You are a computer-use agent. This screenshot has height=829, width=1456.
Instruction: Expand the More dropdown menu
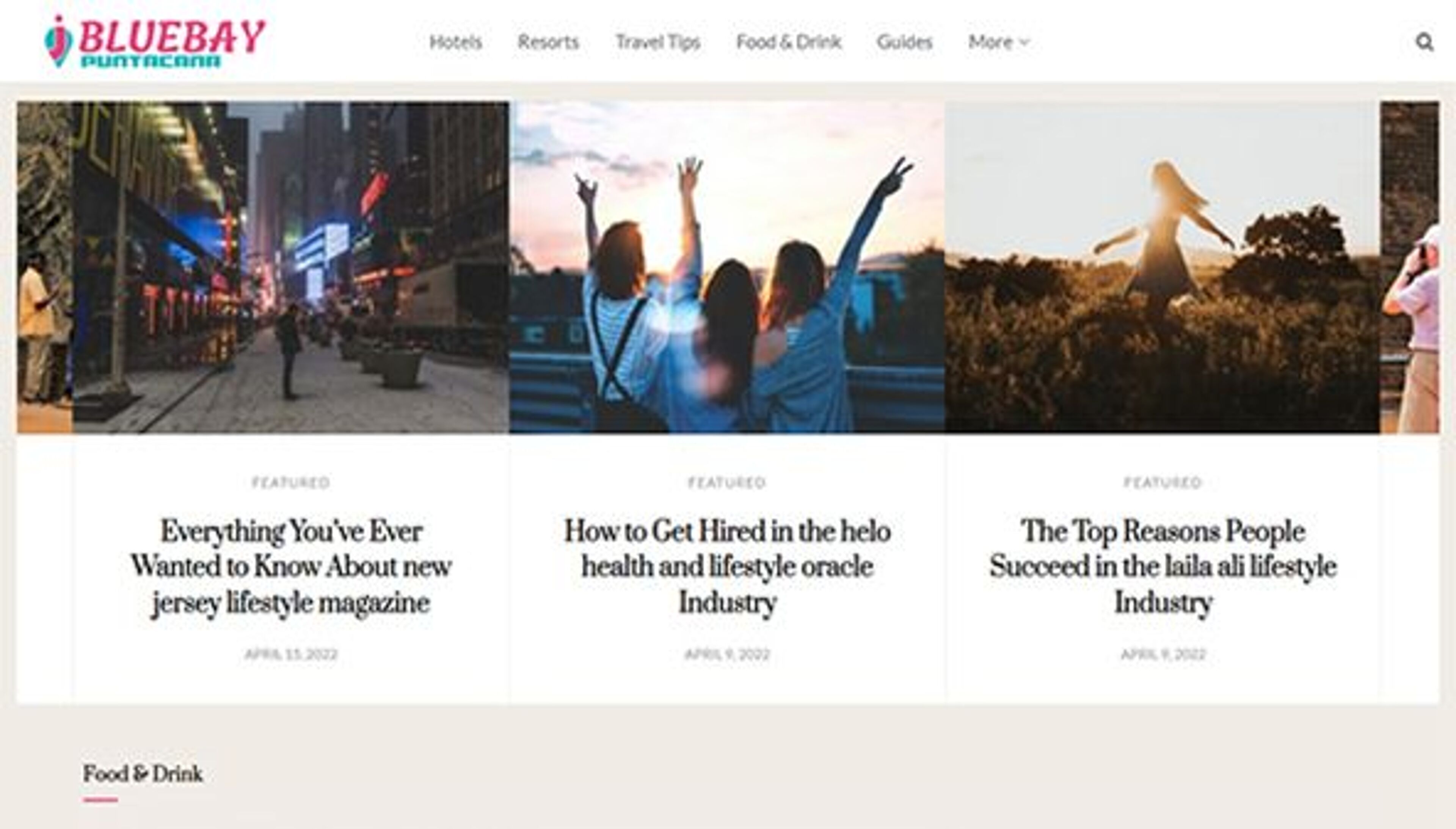point(998,42)
